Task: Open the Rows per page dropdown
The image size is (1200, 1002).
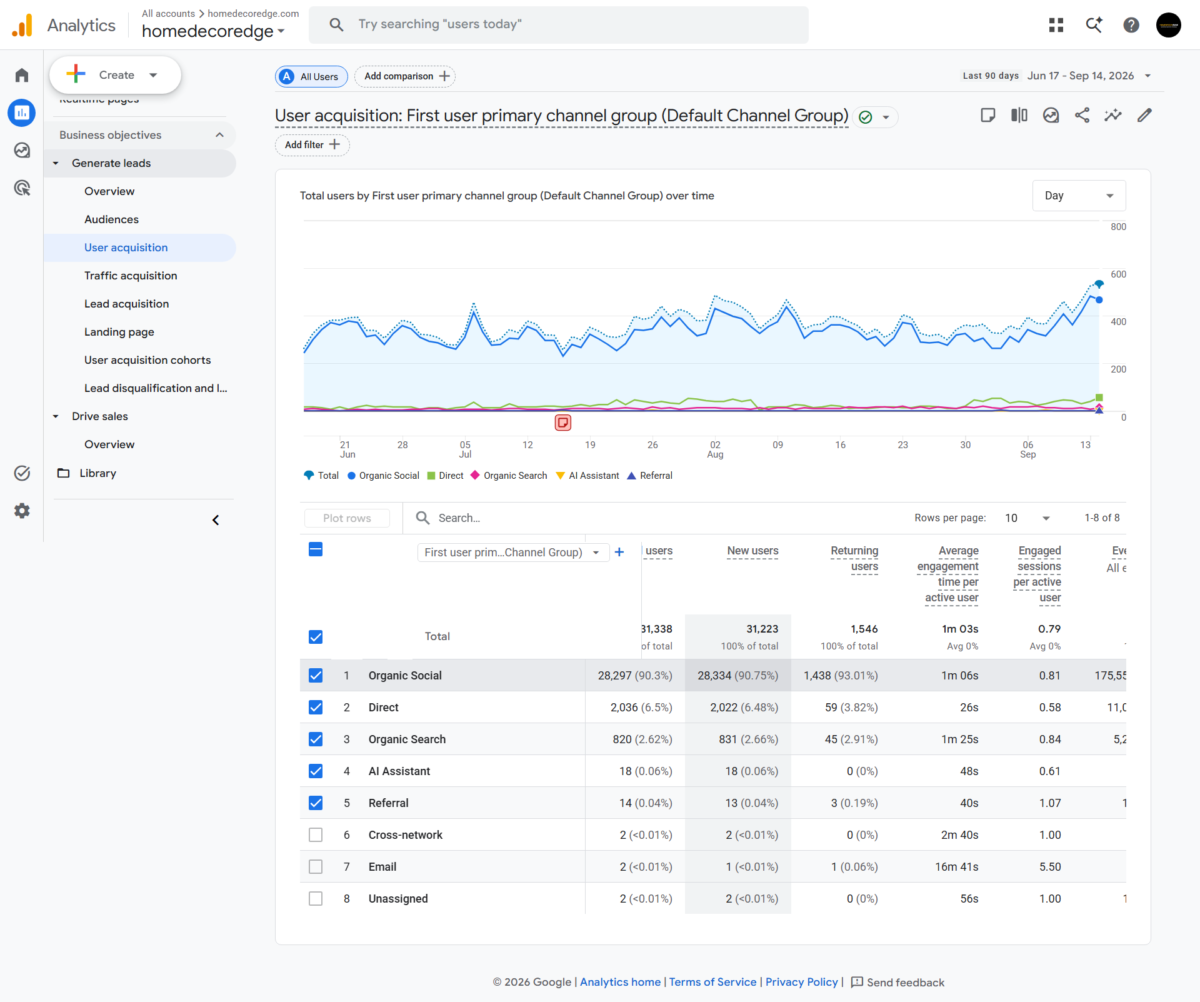Action: tap(1029, 518)
